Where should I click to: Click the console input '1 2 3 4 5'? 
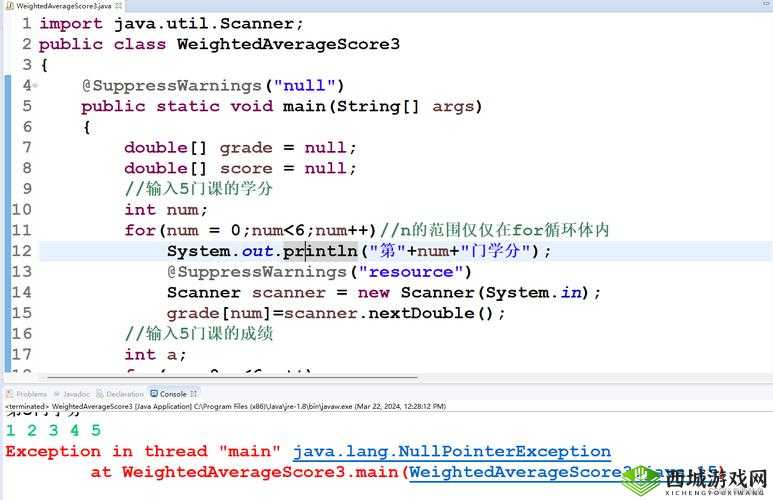53,430
